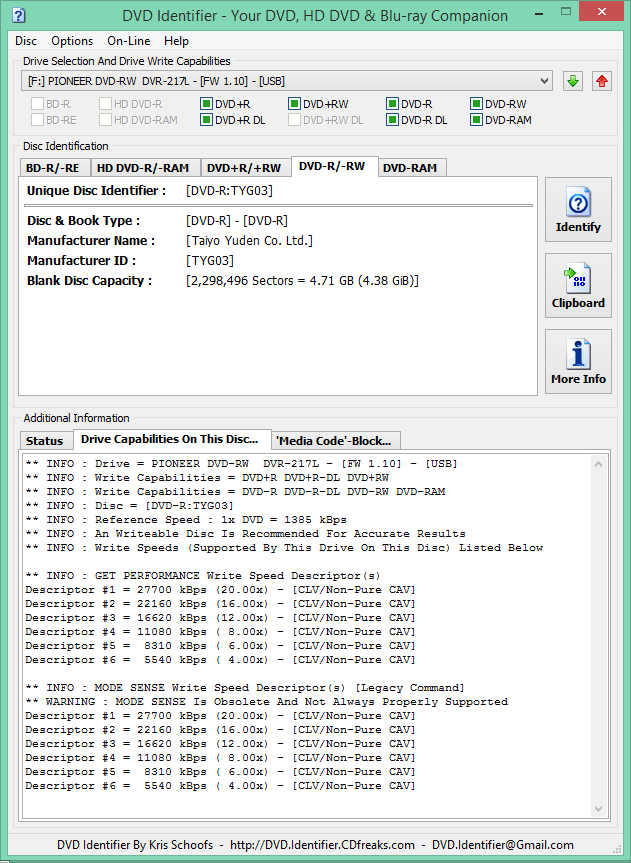Click scroll-up arrow in info log
The width and height of the screenshot is (631, 863).
[599, 465]
